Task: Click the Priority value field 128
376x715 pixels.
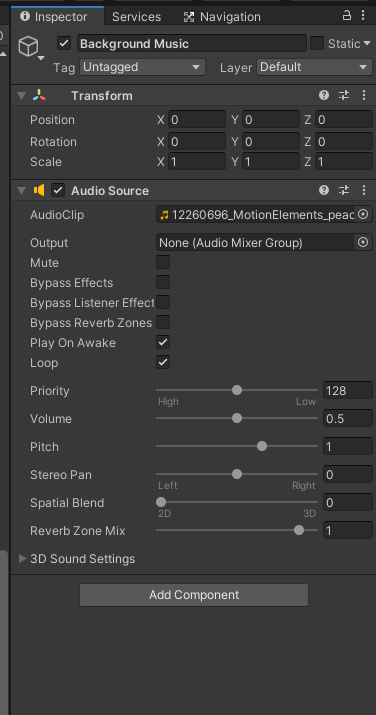Action: [348, 390]
